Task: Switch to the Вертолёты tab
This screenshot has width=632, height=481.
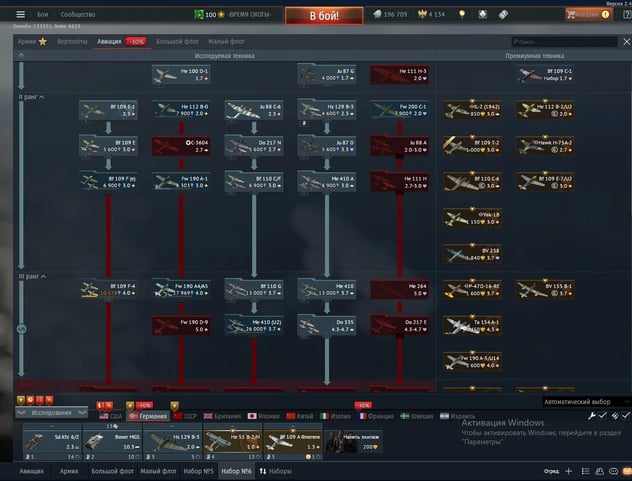Action: 73,42
